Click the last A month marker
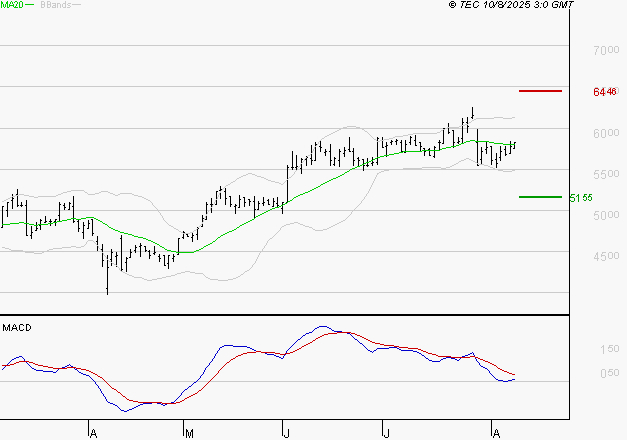Viewport: 627px width, 440px height. click(x=496, y=434)
